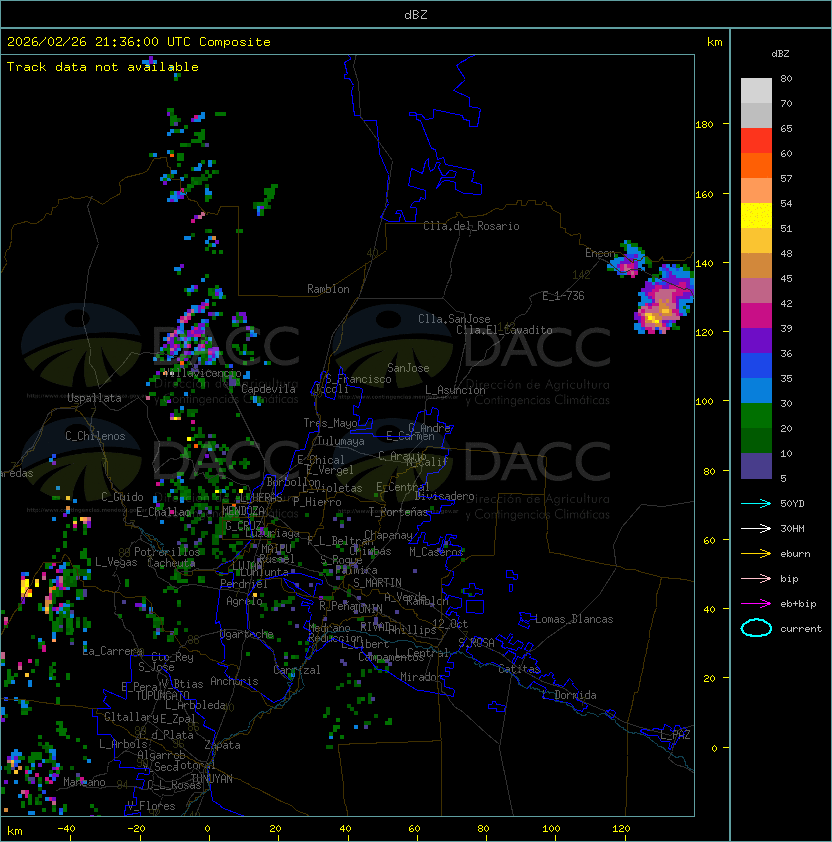Click the 'Clla.SanJose' label
The image size is (832, 842).
[454, 319]
